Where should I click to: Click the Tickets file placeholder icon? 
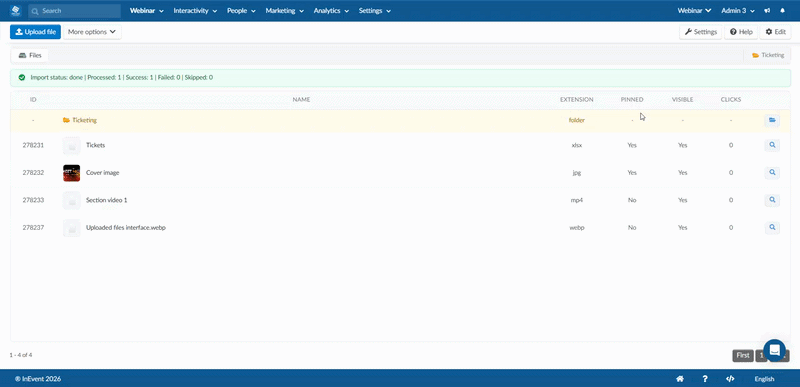pyautogui.click(x=71, y=145)
